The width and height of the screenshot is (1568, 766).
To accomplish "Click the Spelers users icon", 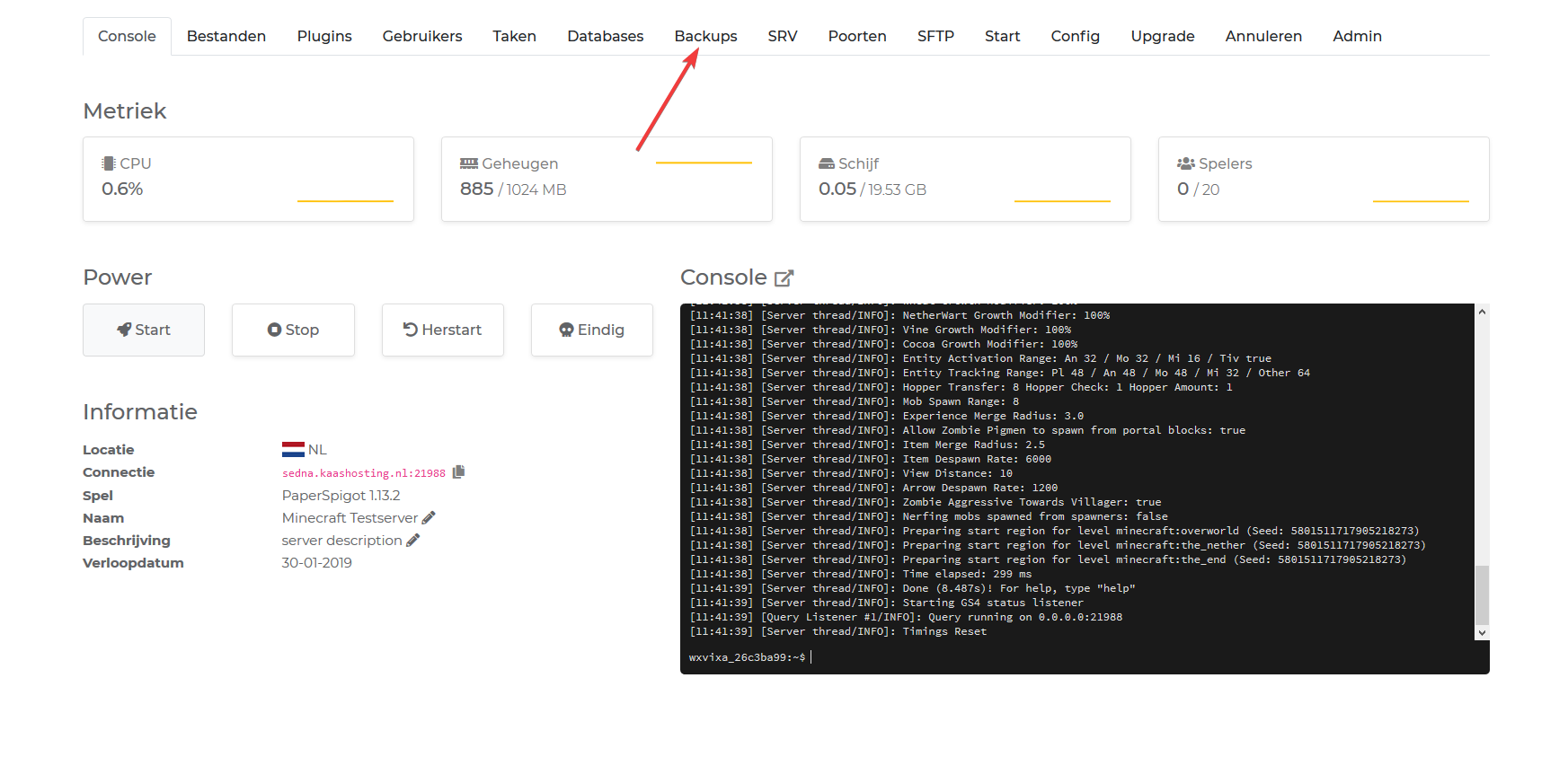I will pyautogui.click(x=1185, y=163).
